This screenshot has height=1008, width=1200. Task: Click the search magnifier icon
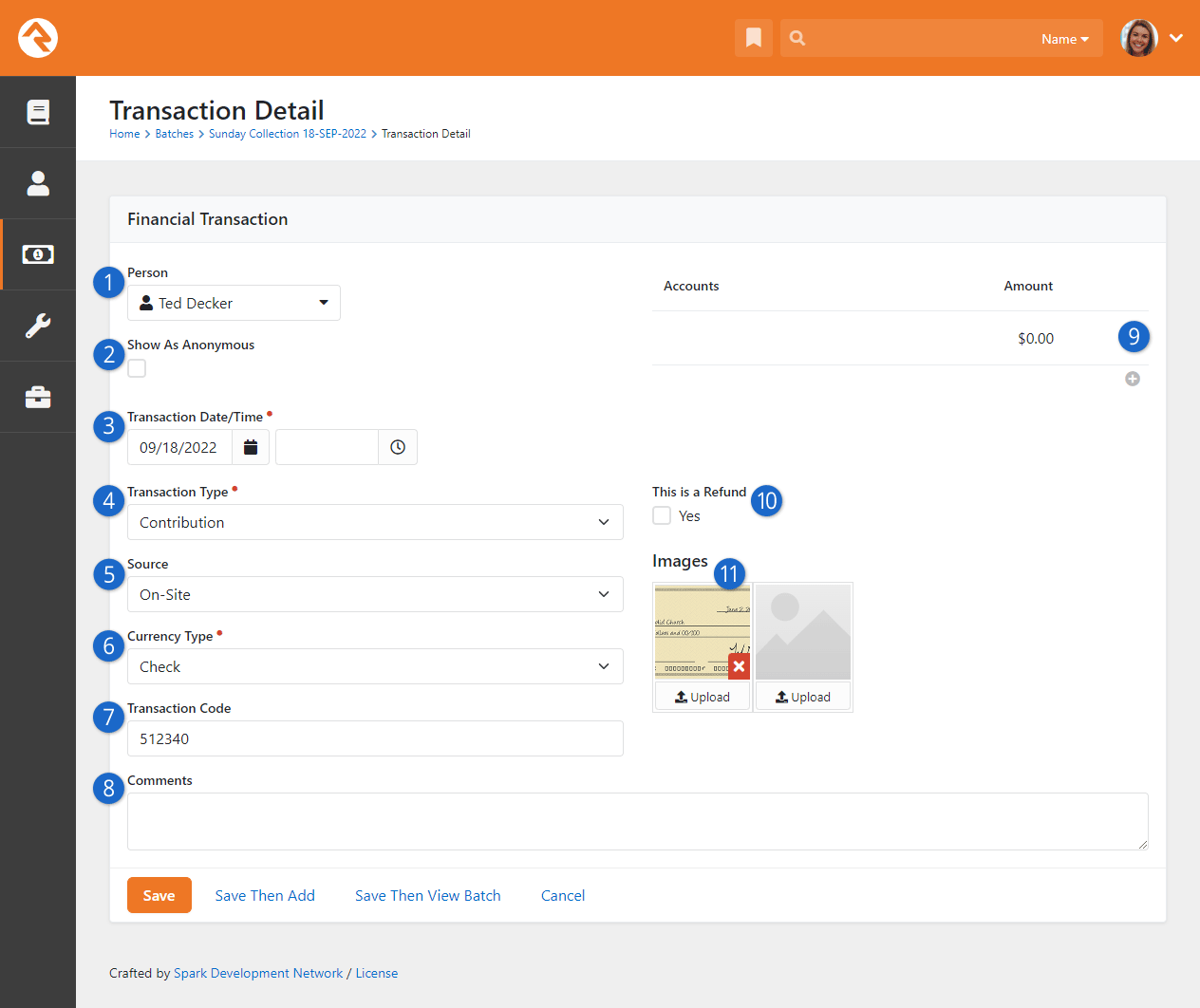tap(797, 38)
